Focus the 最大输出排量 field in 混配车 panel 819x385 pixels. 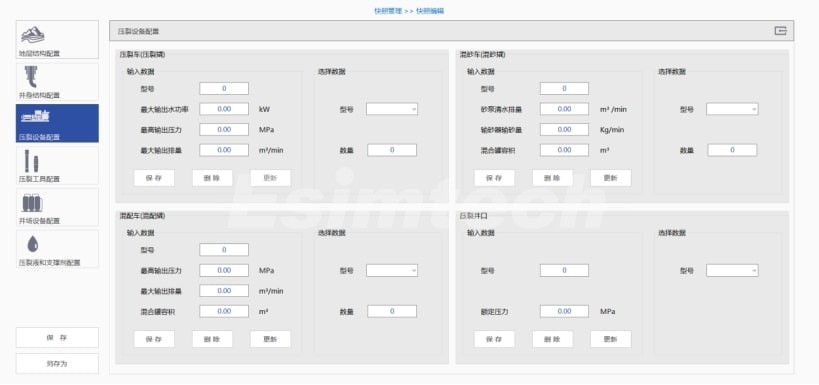[224, 291]
